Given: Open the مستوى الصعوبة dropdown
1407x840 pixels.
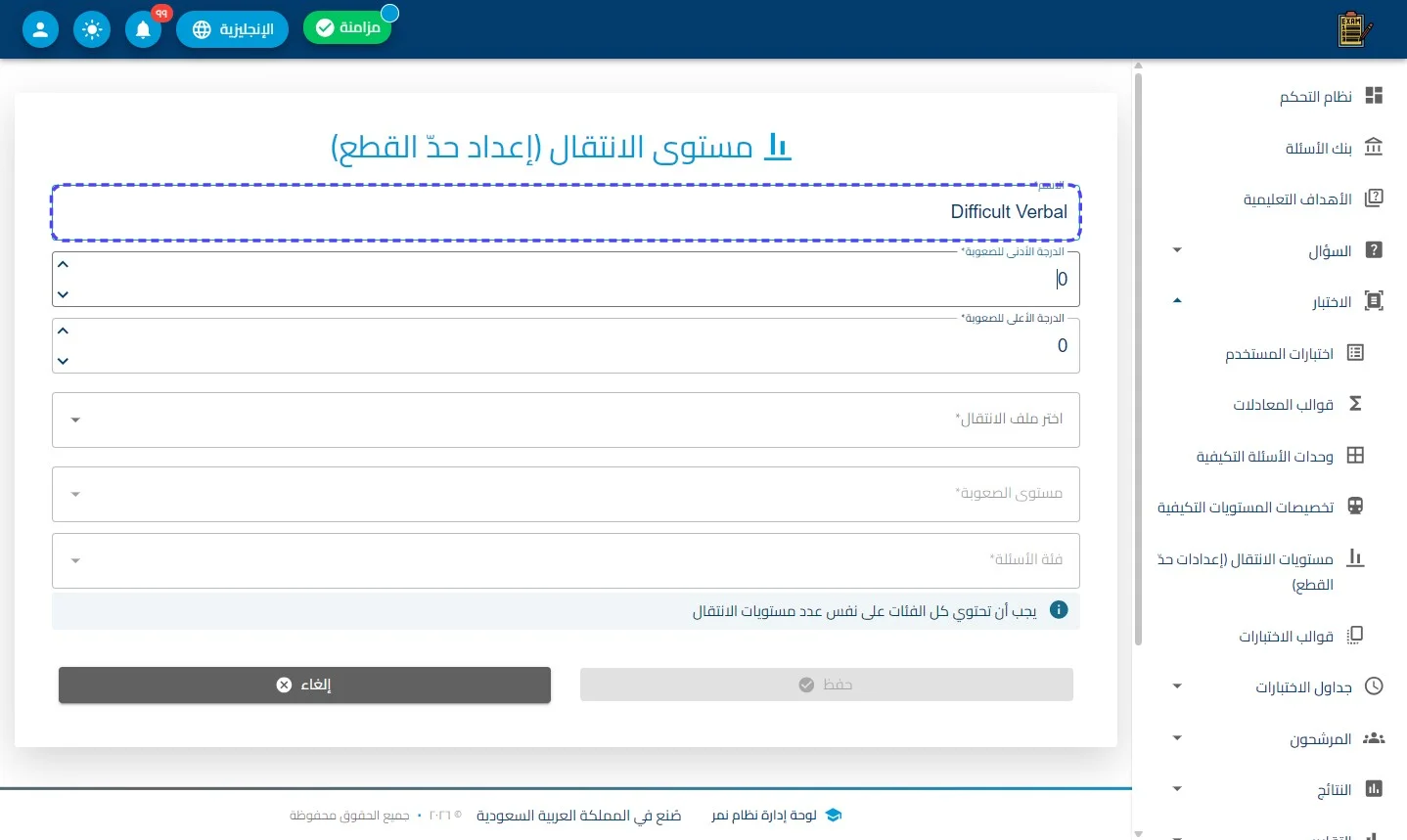Looking at the screenshot, I should pos(566,494).
